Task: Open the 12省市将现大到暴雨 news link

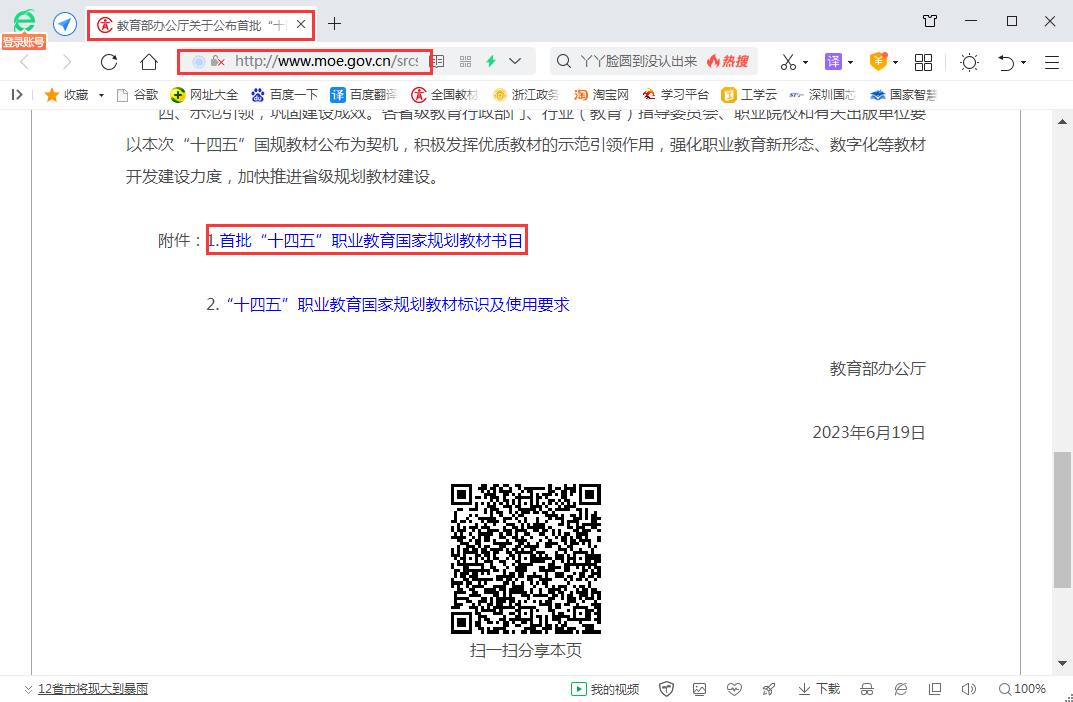Action: click(93, 689)
